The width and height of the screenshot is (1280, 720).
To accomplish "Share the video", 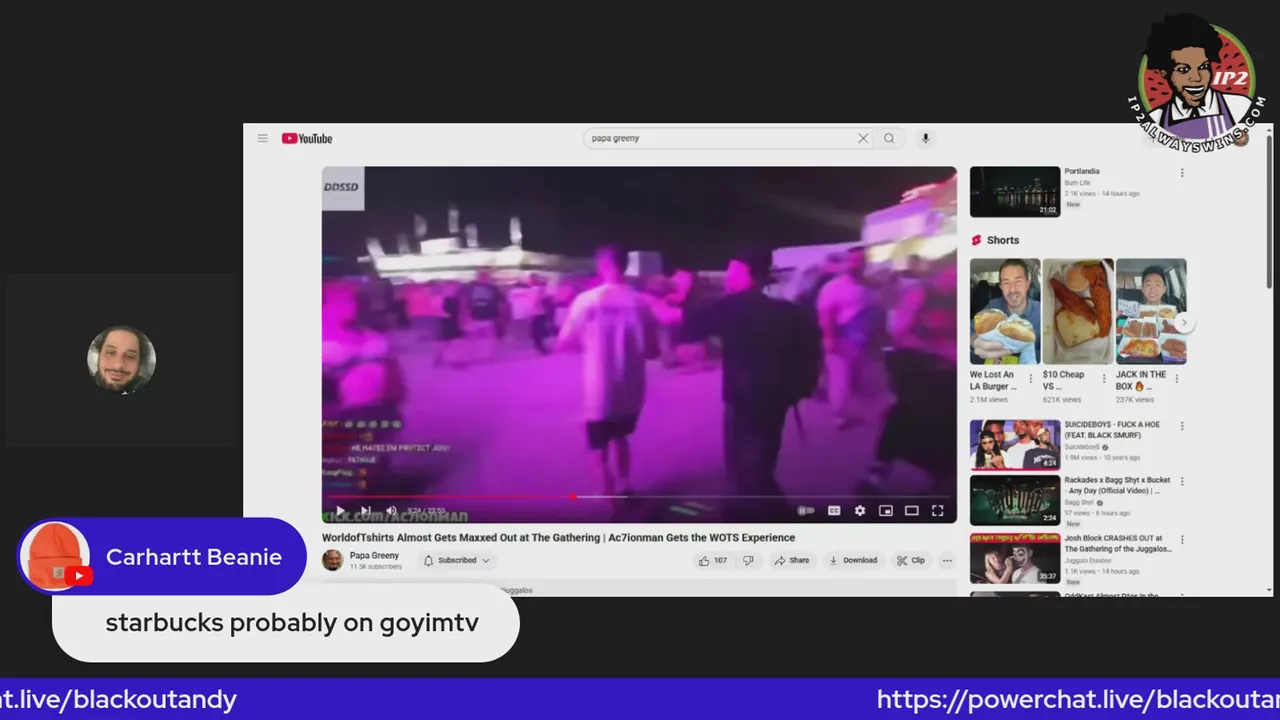I will coord(792,560).
